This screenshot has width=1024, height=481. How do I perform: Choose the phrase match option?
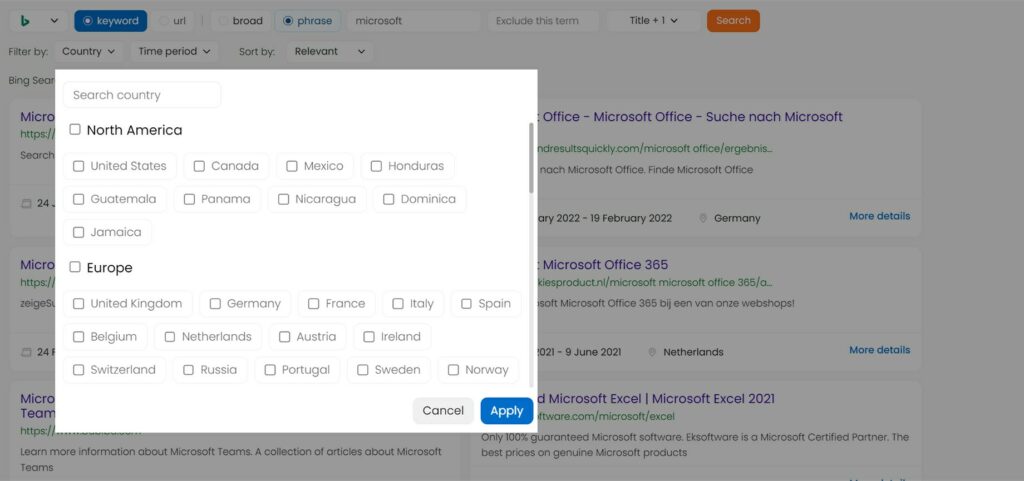click(x=308, y=21)
